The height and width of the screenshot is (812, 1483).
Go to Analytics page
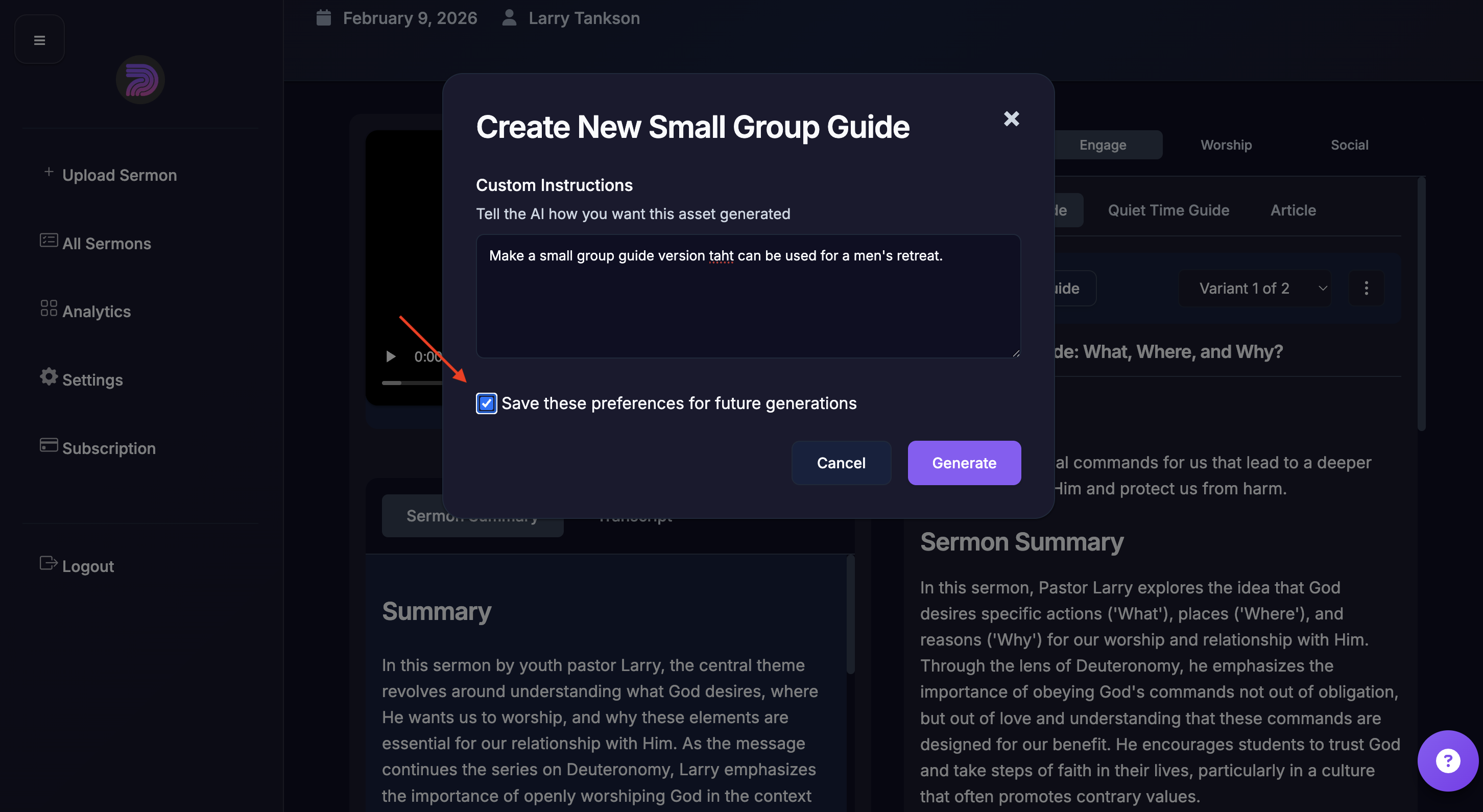click(96, 312)
